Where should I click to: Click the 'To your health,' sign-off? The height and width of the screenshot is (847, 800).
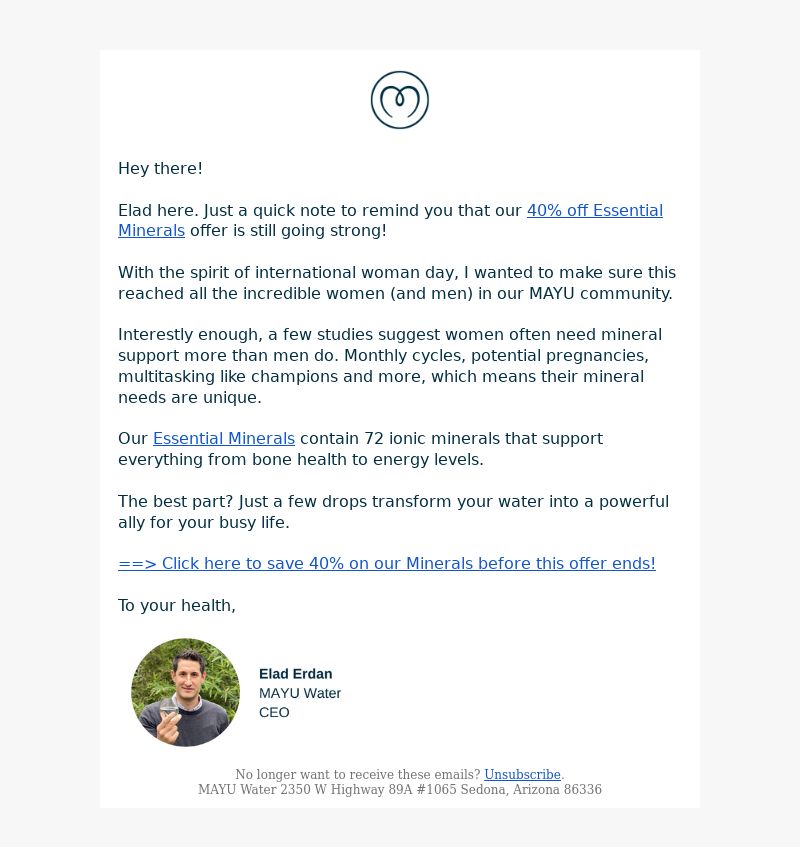177,606
